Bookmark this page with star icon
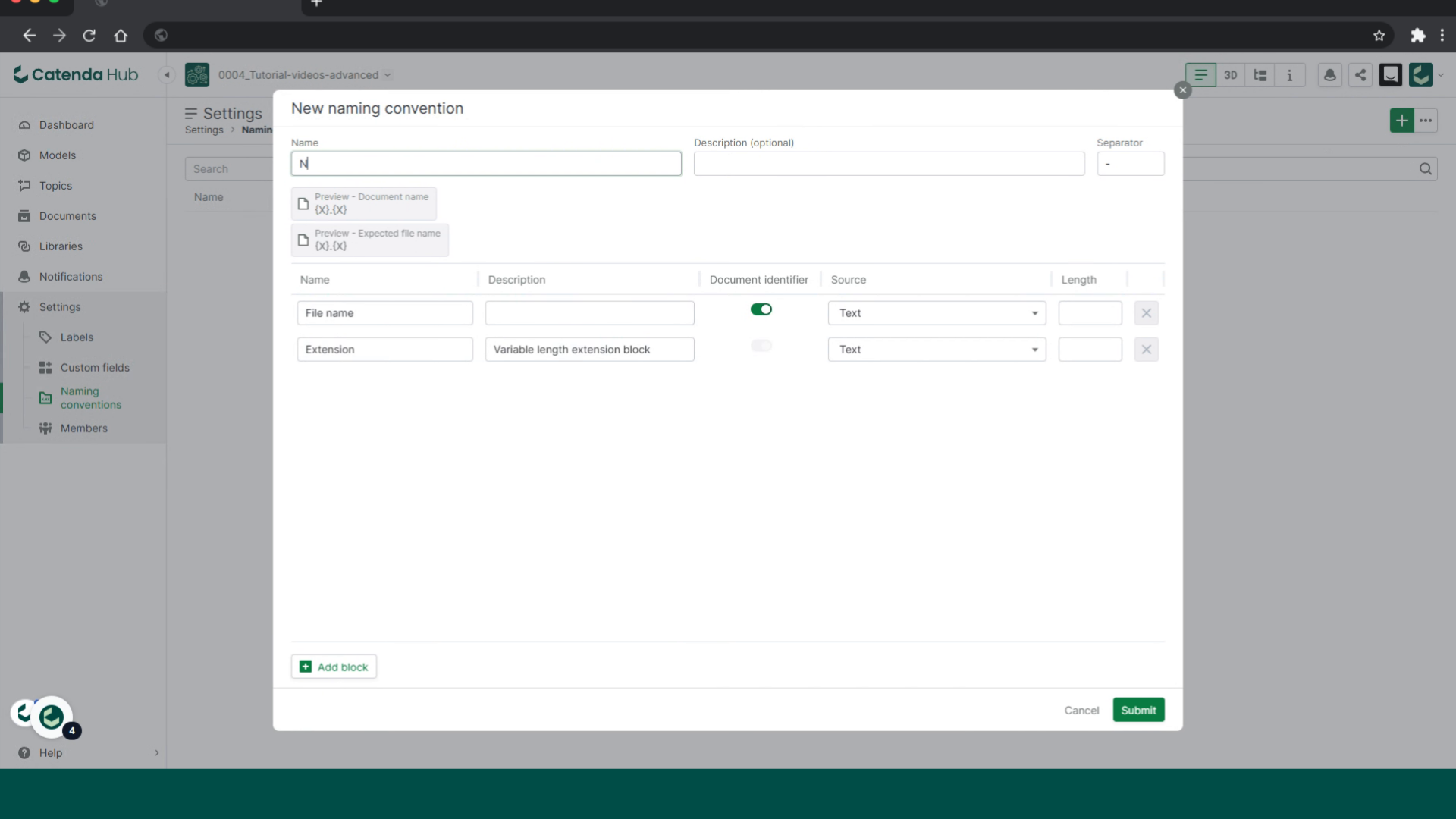 tap(1379, 36)
